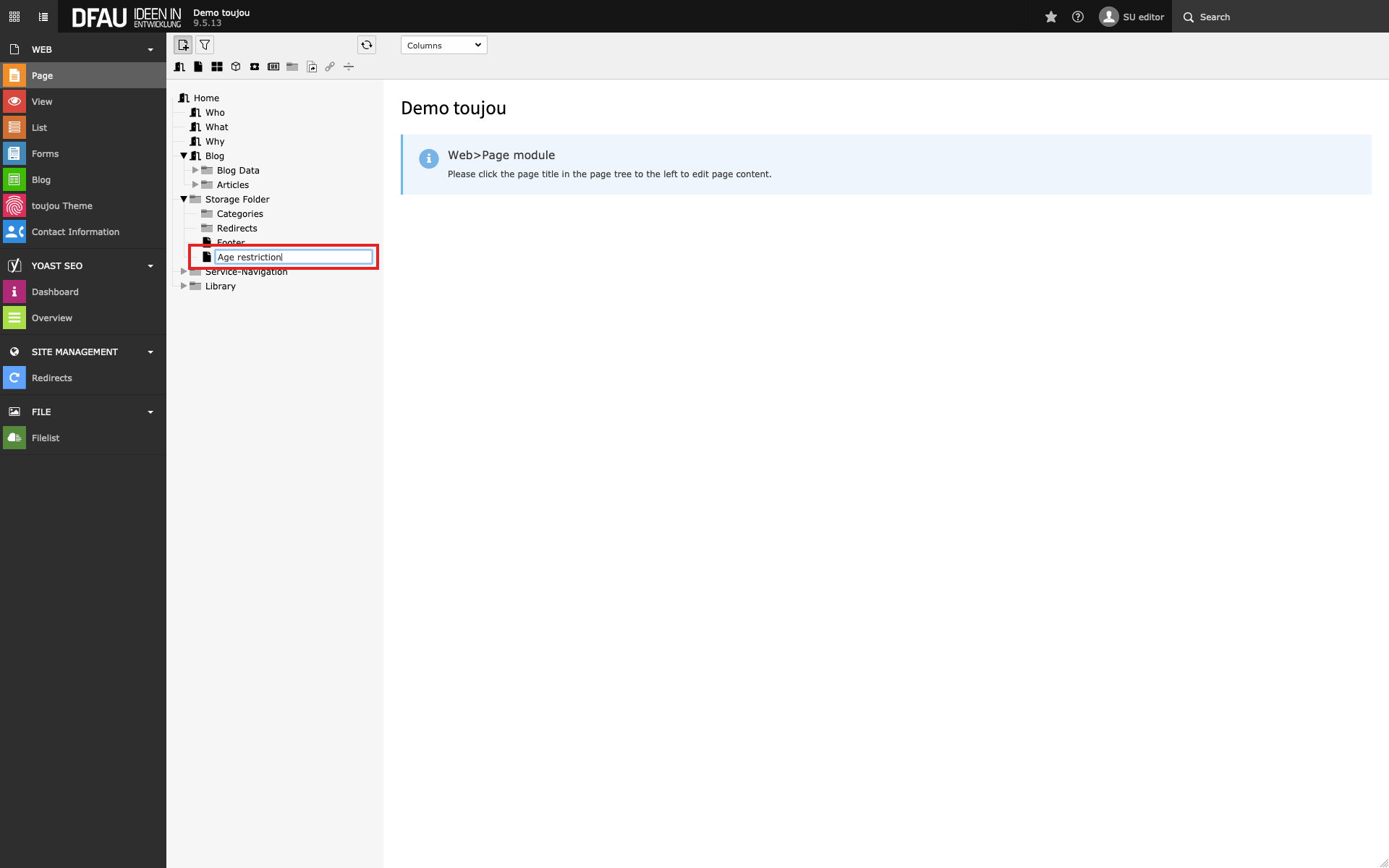Screen dimensions: 1389x868
Task: Open the Filelist module
Action: (x=46, y=438)
